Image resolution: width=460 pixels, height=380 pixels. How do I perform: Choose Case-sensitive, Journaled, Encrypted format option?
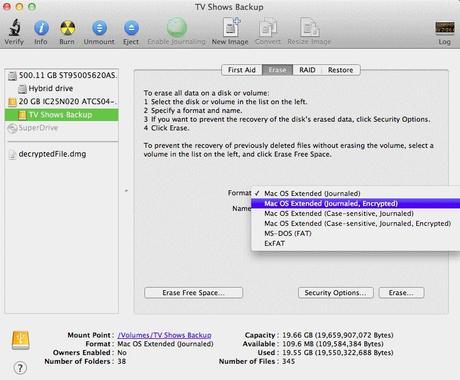355,223
